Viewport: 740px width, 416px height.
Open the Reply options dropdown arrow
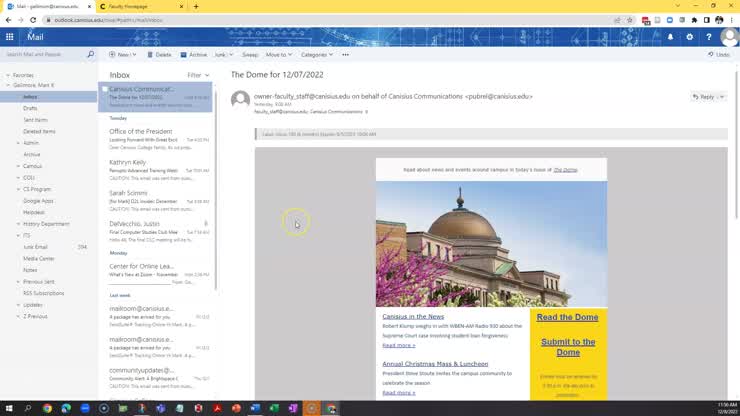point(722,97)
